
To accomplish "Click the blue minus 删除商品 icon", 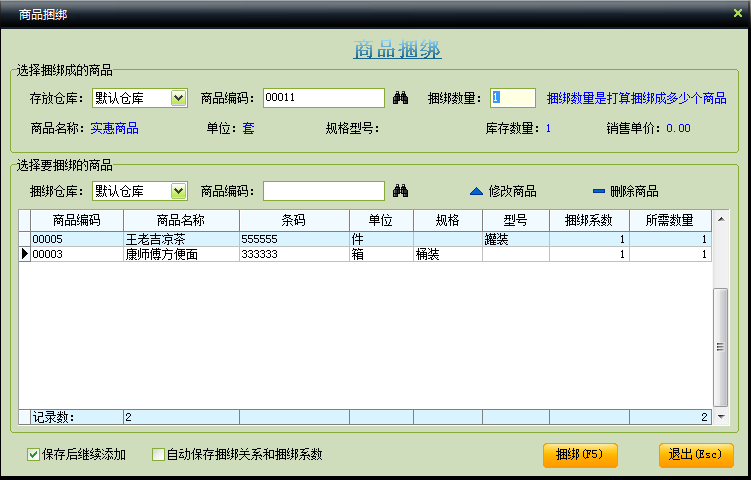I will (x=599, y=191).
